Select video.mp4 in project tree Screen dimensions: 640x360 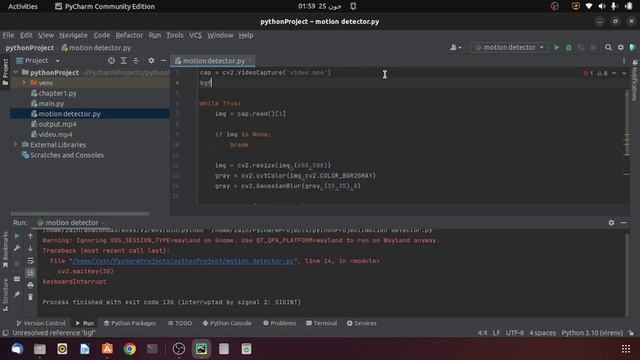tap(55, 134)
